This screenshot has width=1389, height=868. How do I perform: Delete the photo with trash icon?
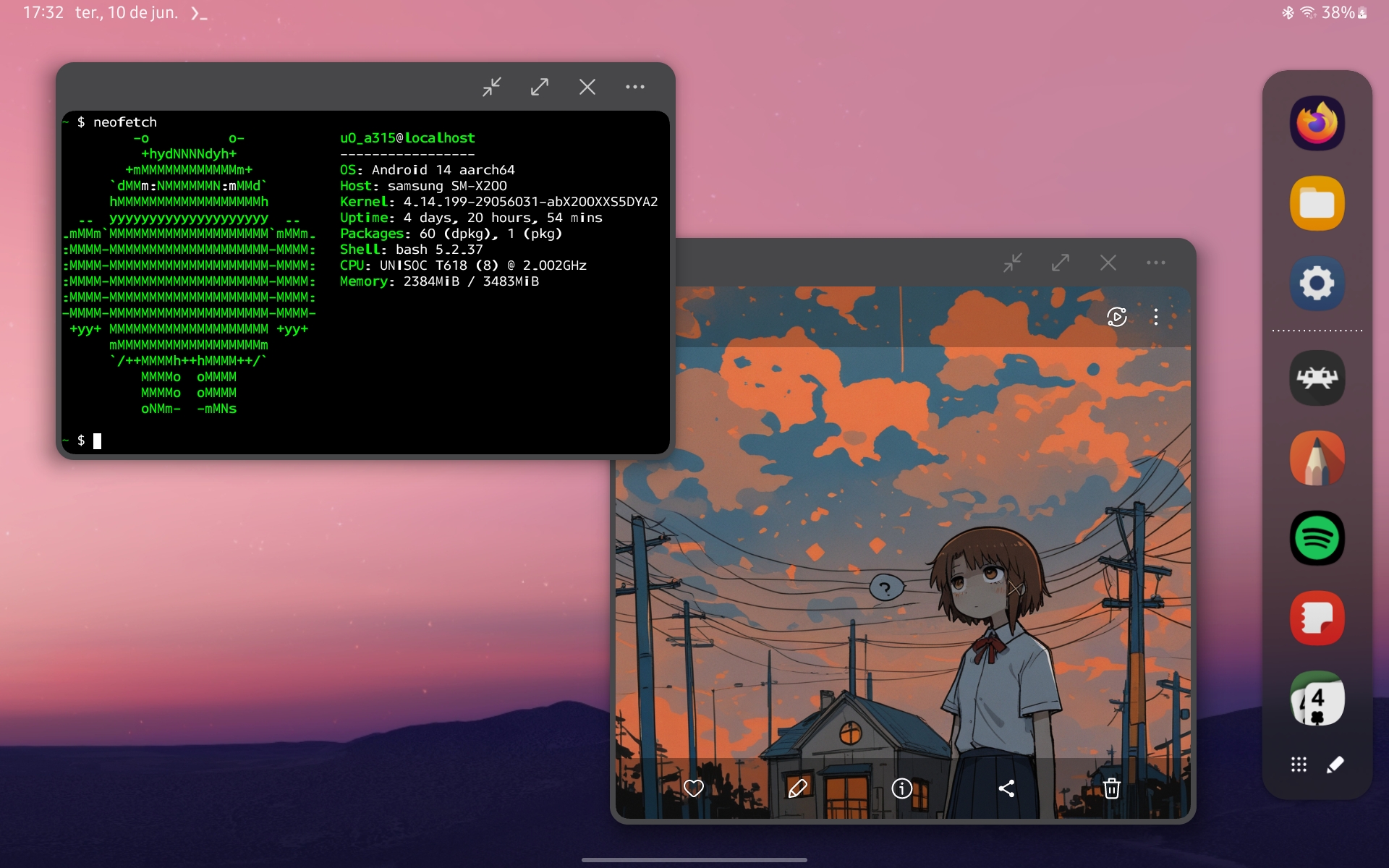coord(1111,788)
